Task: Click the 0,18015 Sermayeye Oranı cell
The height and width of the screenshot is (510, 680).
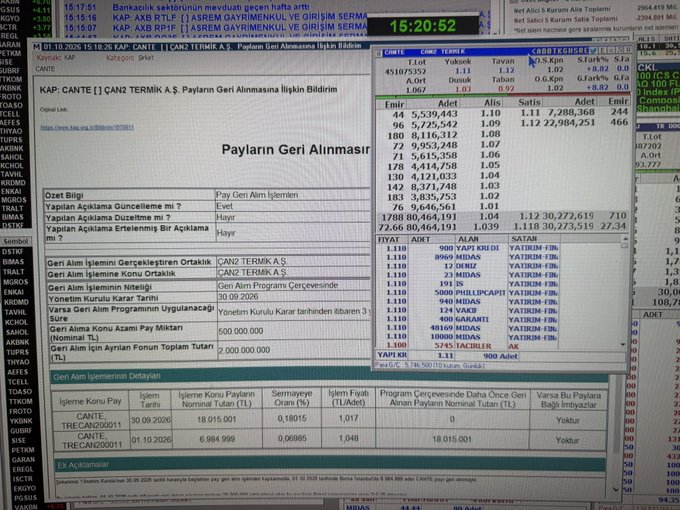Action: [292, 418]
